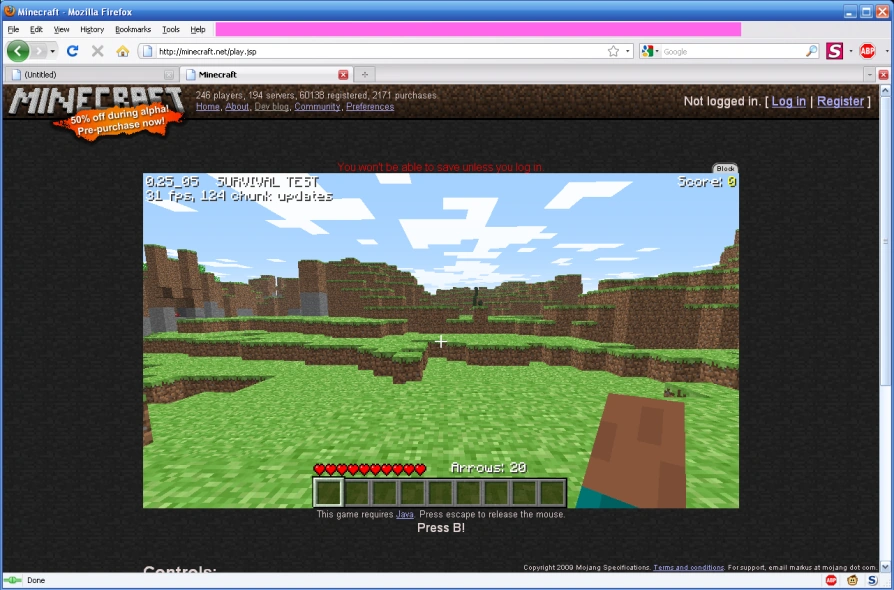894x590 pixels.
Task: Switch to the (Untitled) tab
Action: click(91, 75)
